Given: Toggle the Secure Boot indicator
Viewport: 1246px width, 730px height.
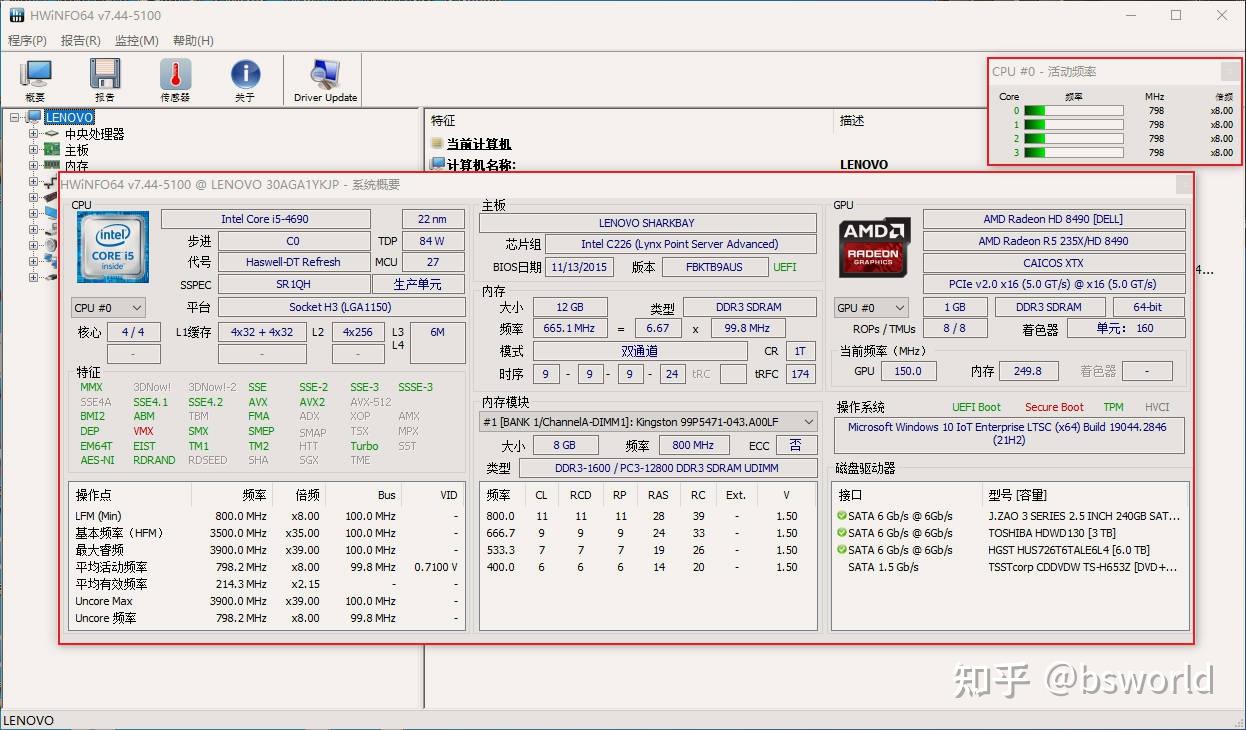Looking at the screenshot, I should 1053,406.
